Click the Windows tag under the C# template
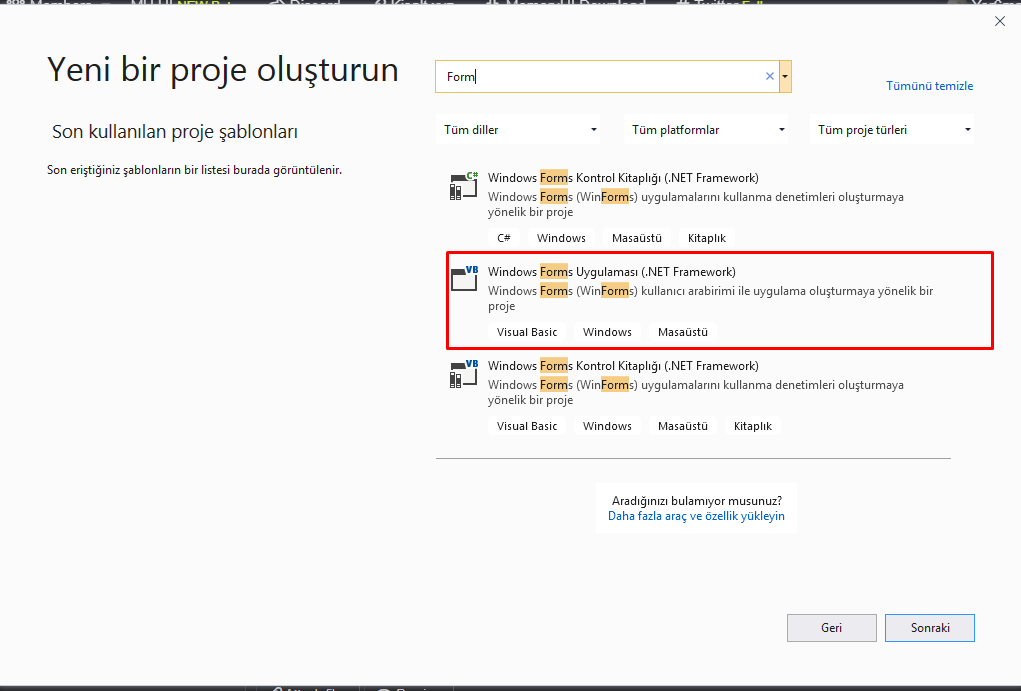This screenshot has height=691, width=1021. 561,238
